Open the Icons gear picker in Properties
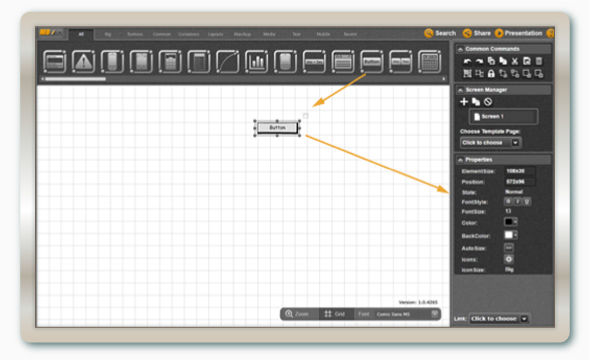 point(509,259)
